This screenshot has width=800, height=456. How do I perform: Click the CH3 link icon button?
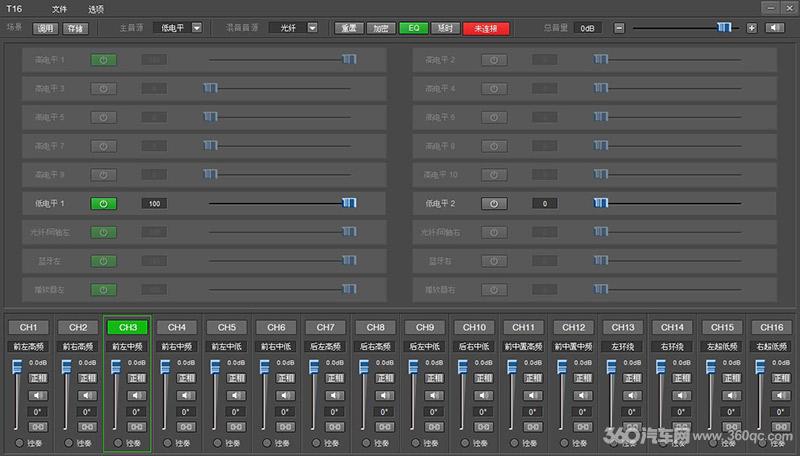point(137,427)
